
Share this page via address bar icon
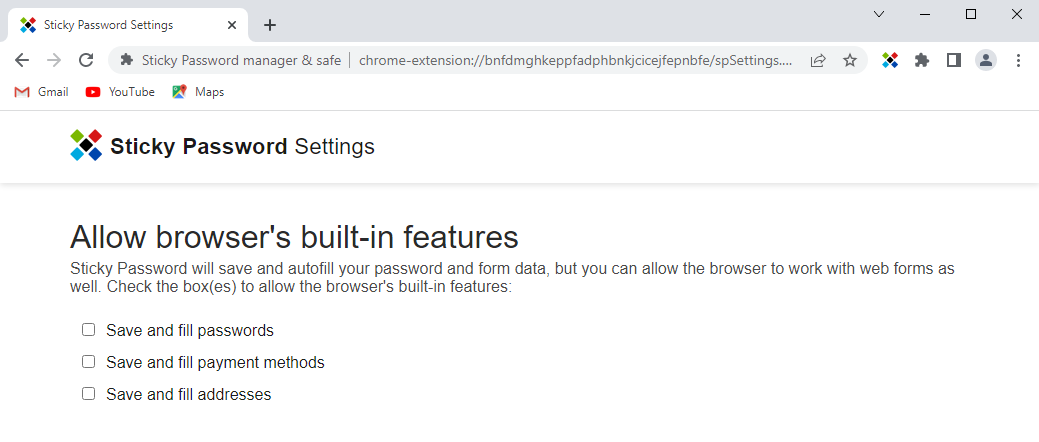click(x=818, y=60)
